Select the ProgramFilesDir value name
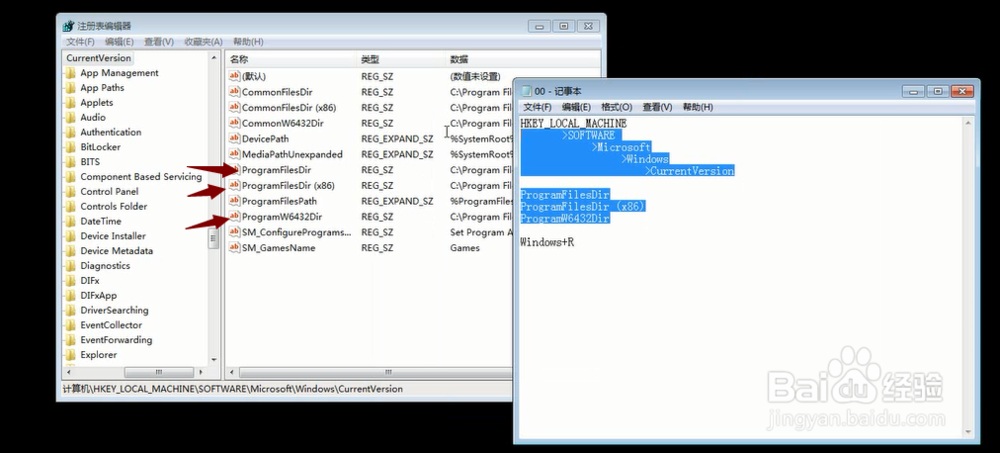Image resolution: width=1000 pixels, height=453 pixels. point(276,170)
